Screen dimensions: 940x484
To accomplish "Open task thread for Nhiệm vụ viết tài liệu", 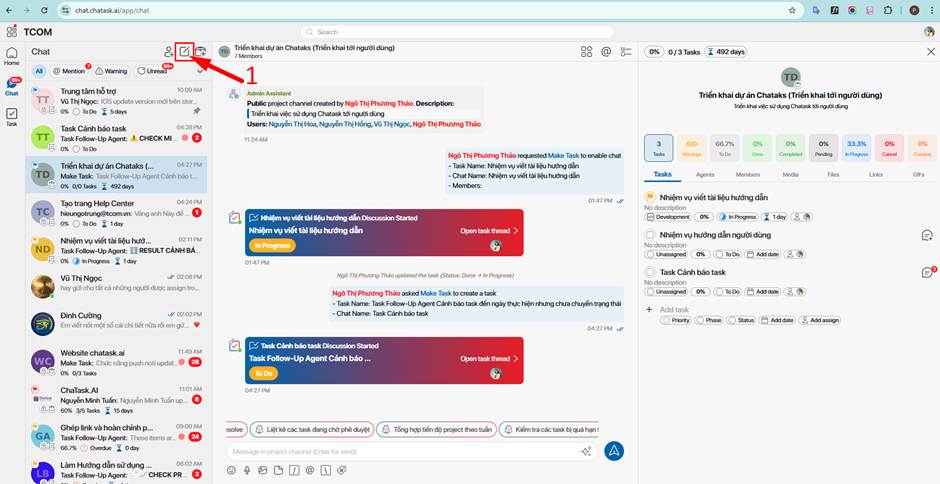I will pyautogui.click(x=489, y=230).
